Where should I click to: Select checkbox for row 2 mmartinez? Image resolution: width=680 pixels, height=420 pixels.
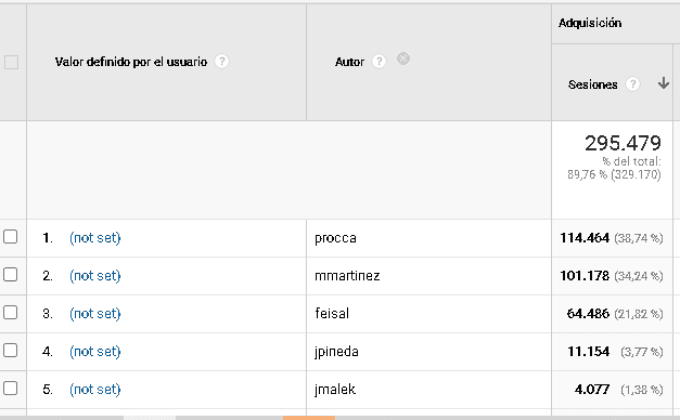[11, 275]
